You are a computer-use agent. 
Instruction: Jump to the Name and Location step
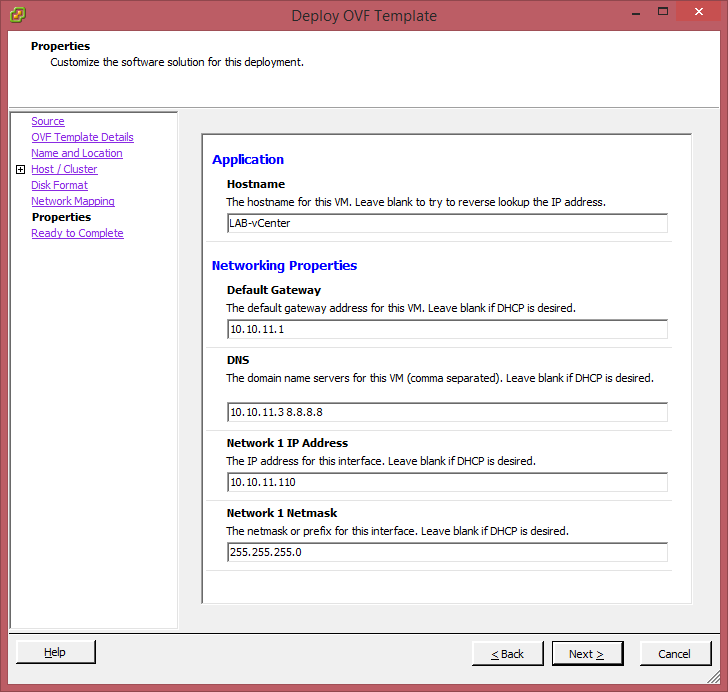point(76,153)
